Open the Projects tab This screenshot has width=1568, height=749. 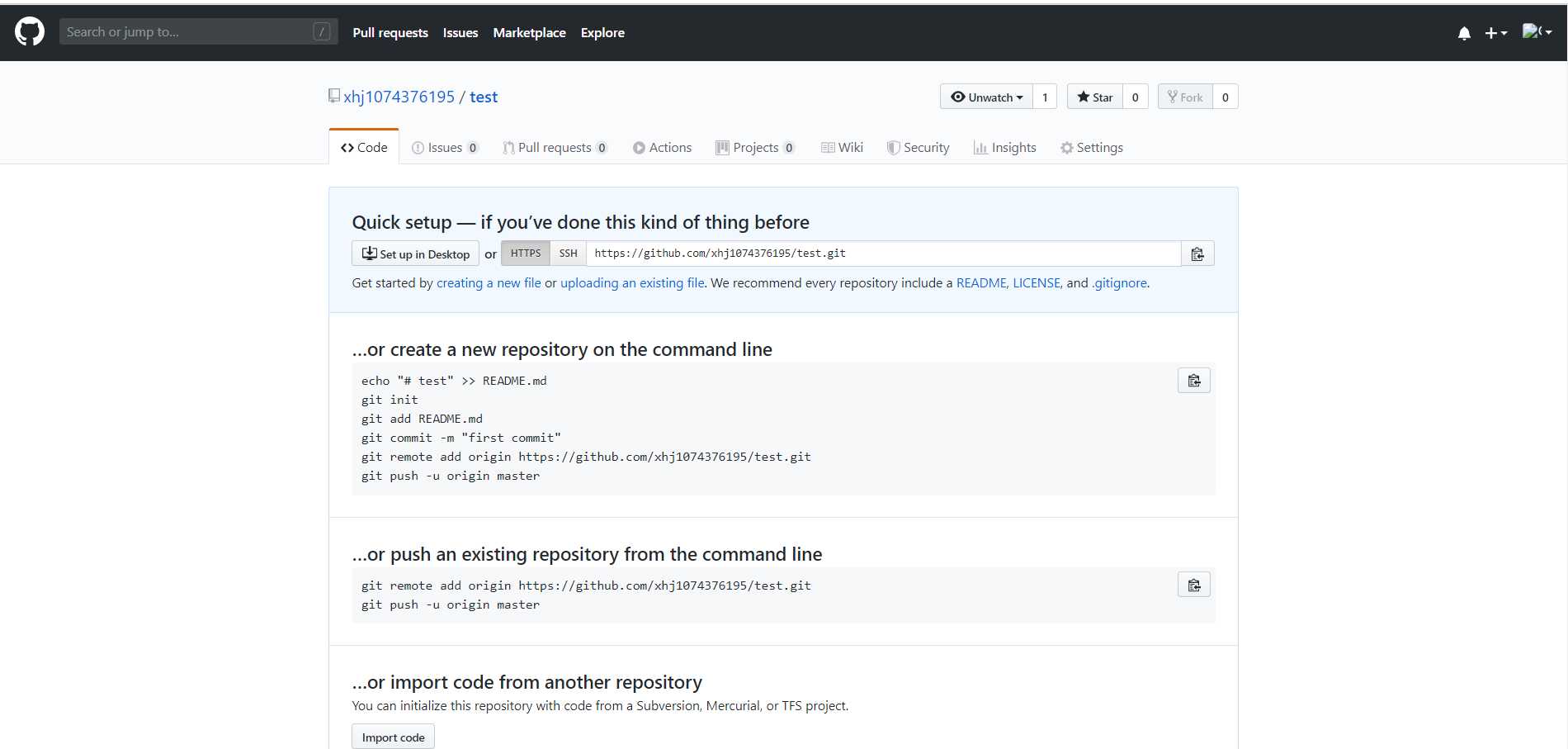[x=755, y=147]
